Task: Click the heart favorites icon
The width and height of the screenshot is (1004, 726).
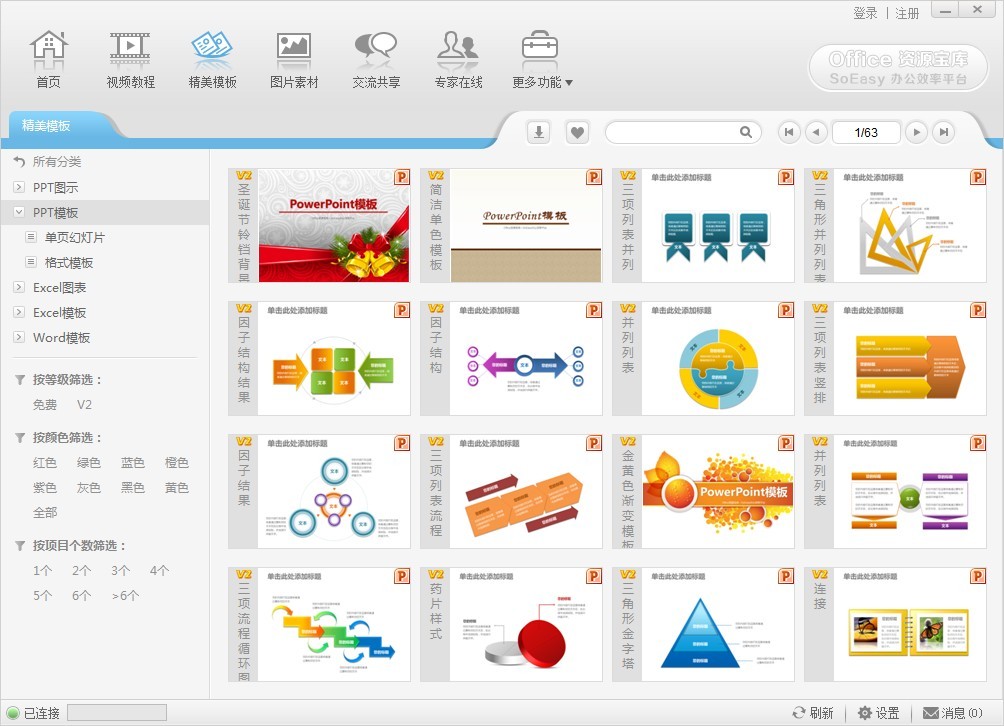Action: (x=578, y=133)
